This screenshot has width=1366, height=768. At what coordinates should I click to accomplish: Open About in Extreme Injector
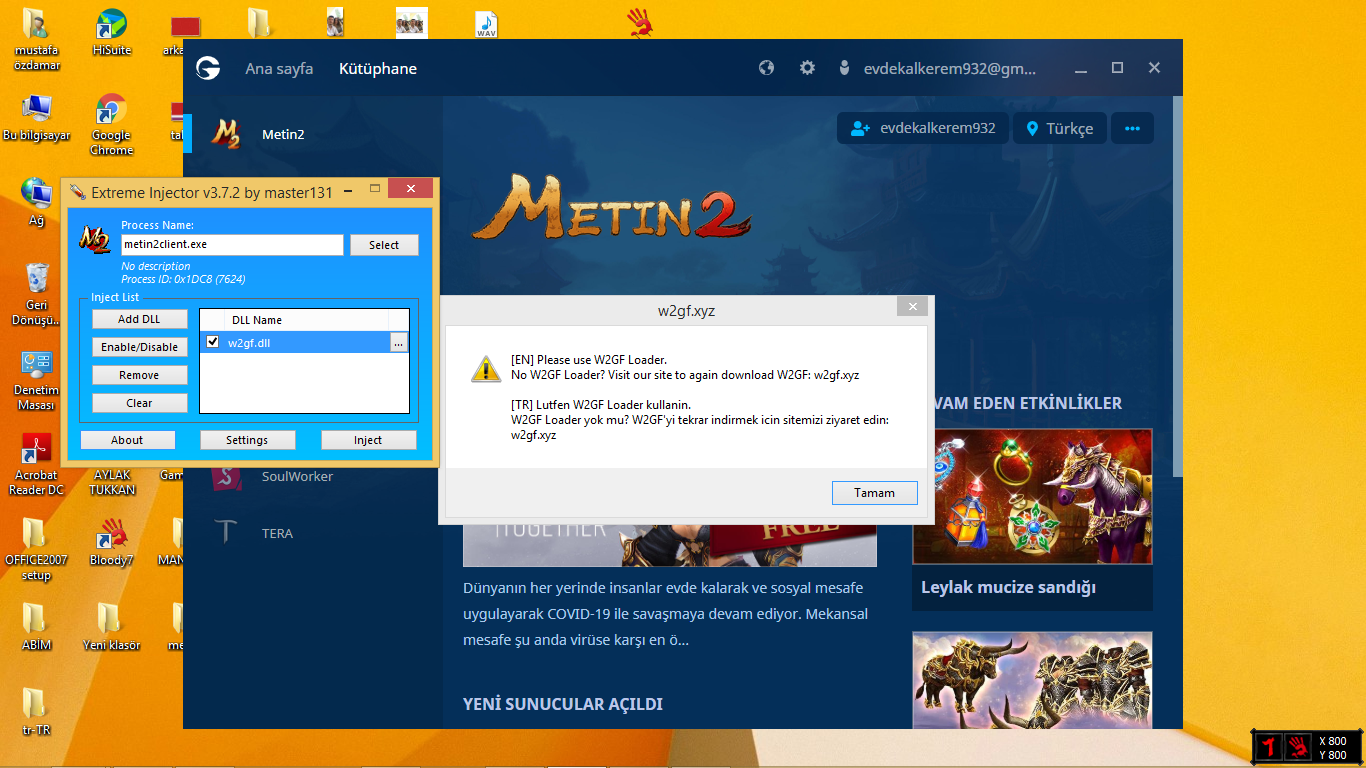click(127, 440)
